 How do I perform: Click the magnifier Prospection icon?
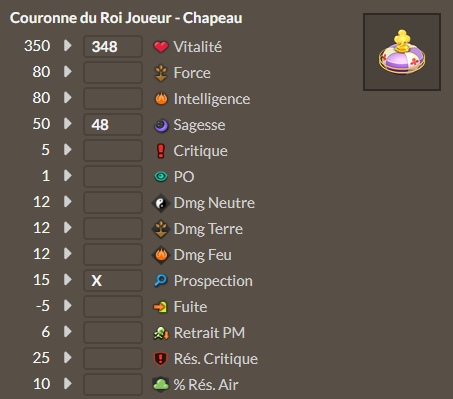[161, 280]
